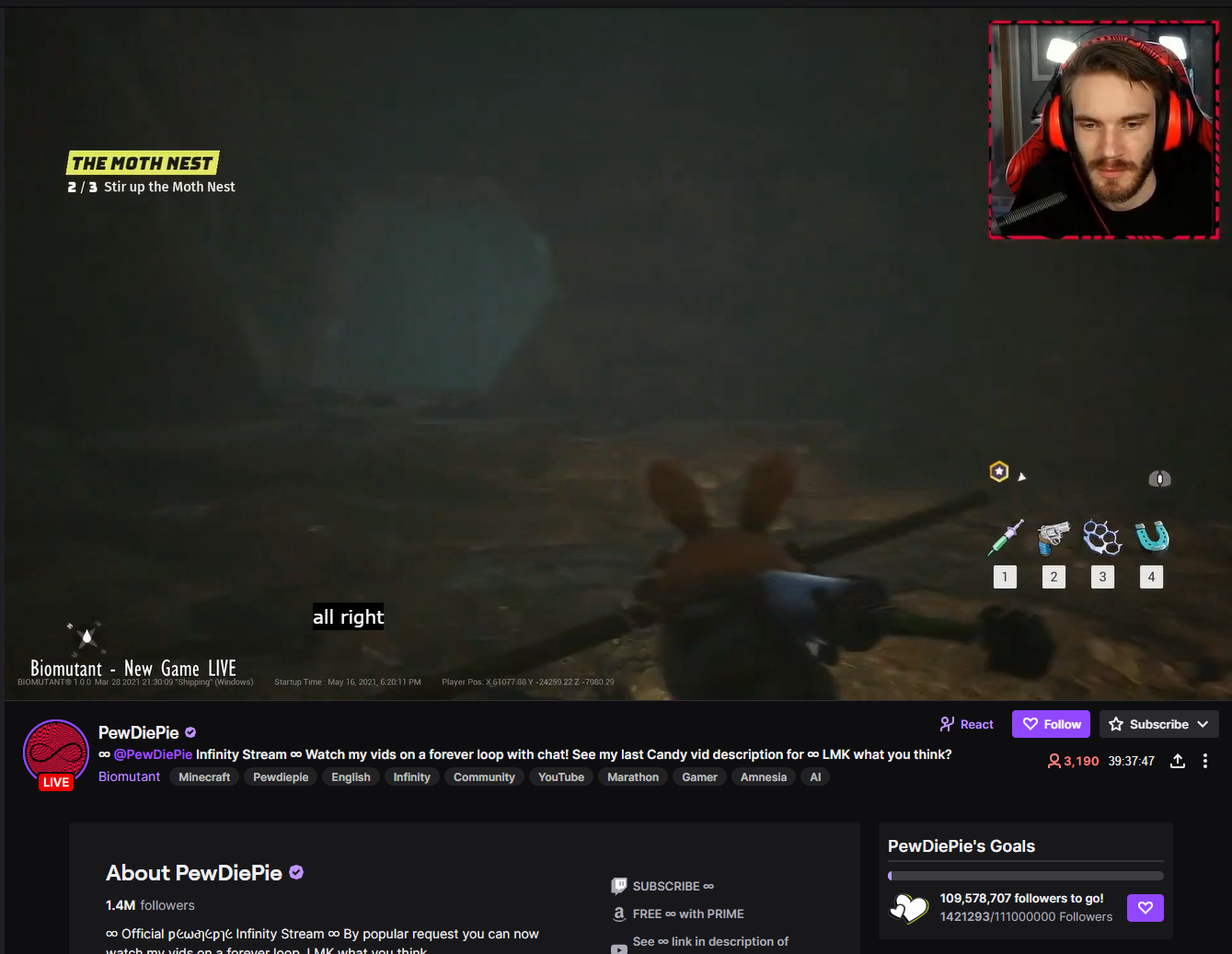Select the AI tag
Viewport: 1232px width, 954px height.
(815, 777)
